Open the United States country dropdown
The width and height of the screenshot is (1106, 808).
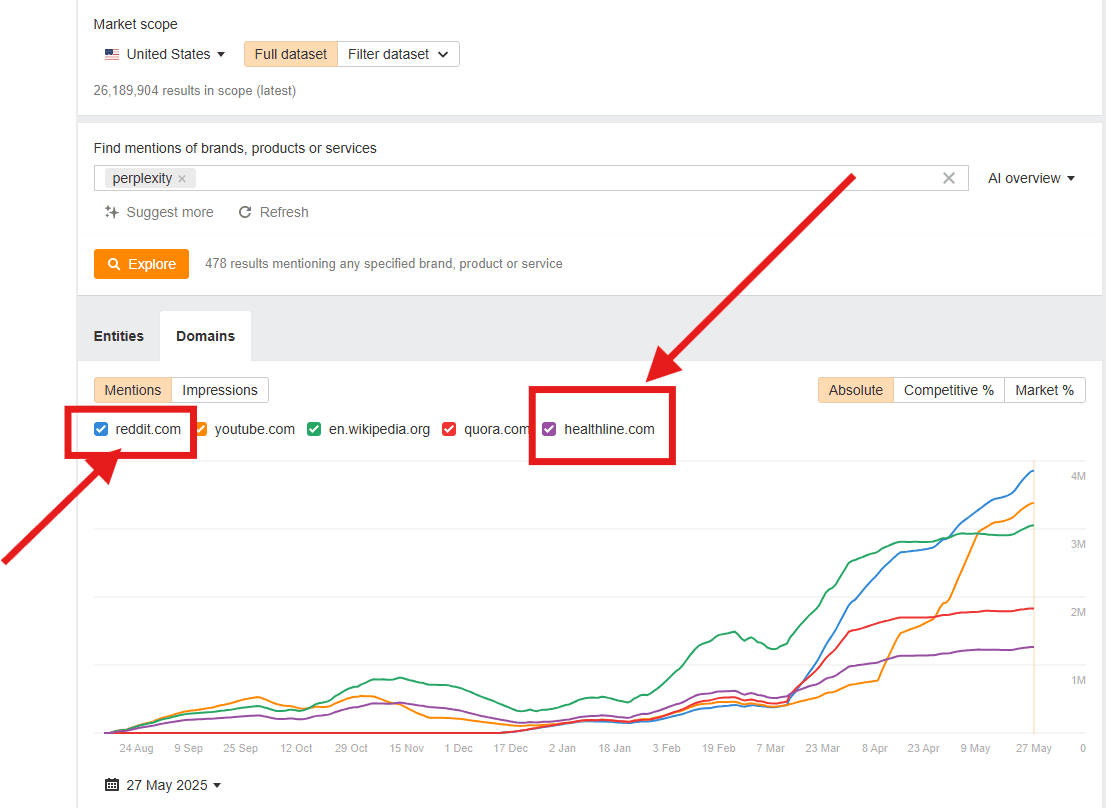coord(165,54)
